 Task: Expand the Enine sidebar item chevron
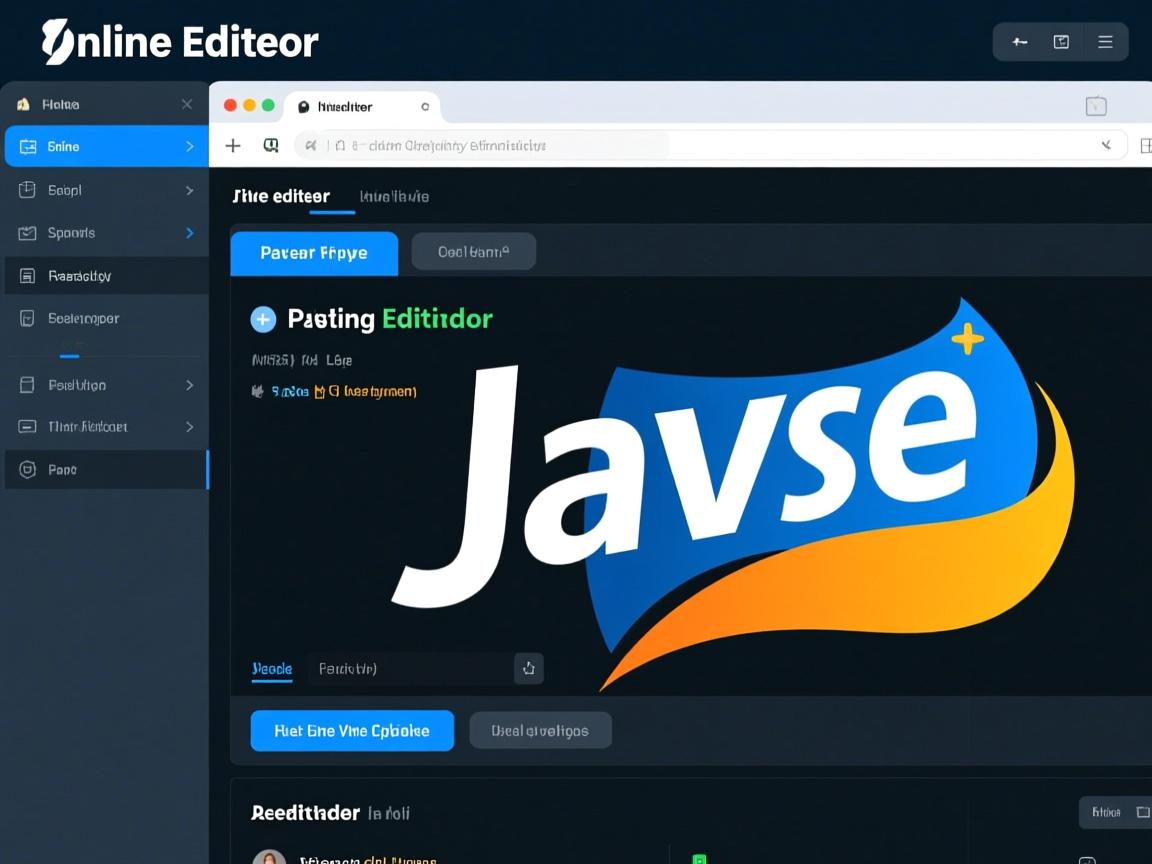click(x=189, y=147)
